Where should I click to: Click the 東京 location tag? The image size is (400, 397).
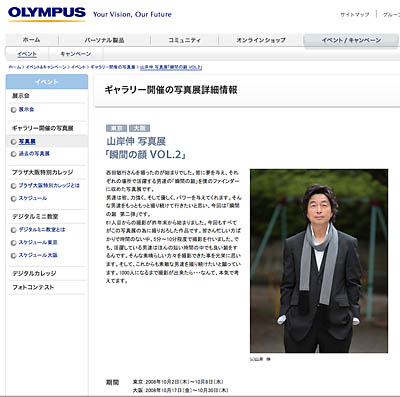point(116,128)
